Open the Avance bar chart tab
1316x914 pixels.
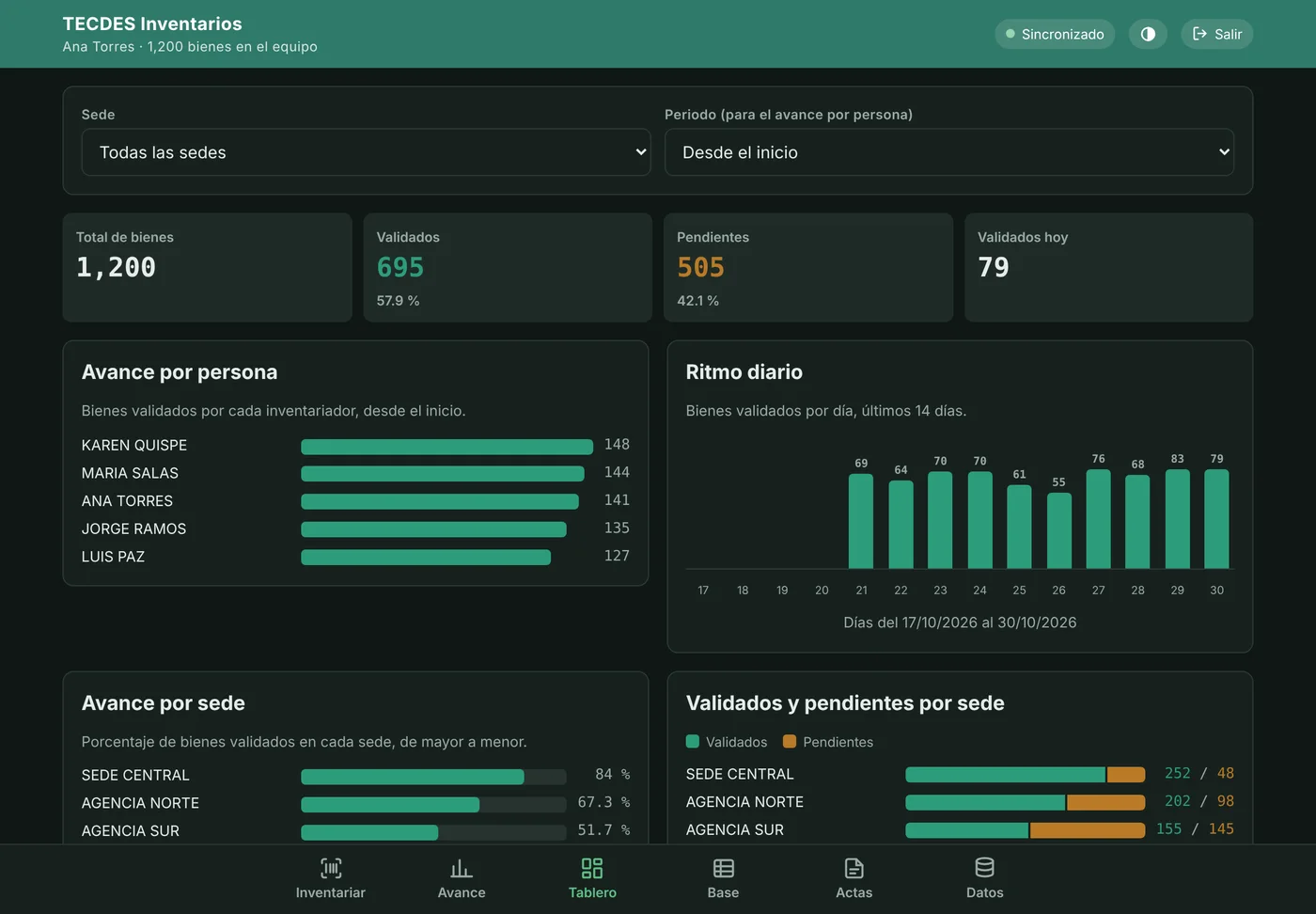coord(462,878)
